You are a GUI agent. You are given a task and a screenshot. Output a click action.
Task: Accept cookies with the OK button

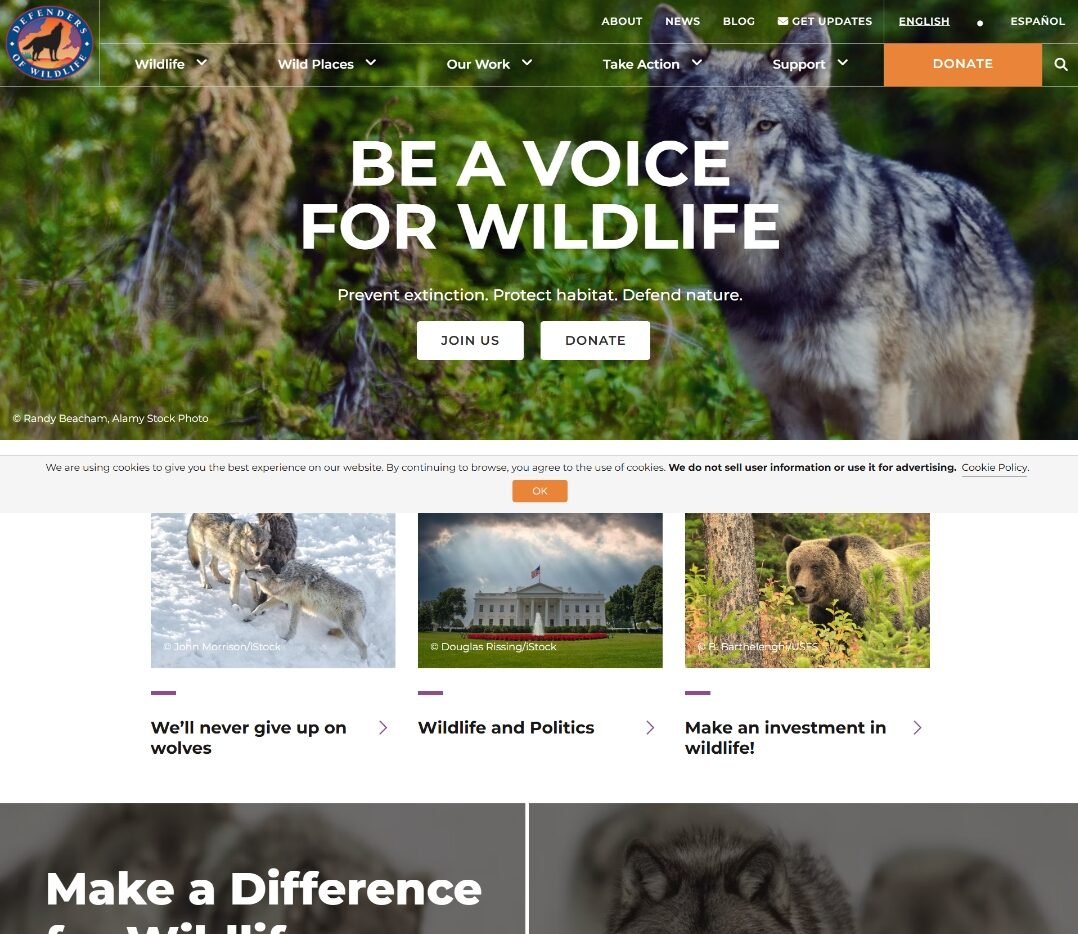540,491
